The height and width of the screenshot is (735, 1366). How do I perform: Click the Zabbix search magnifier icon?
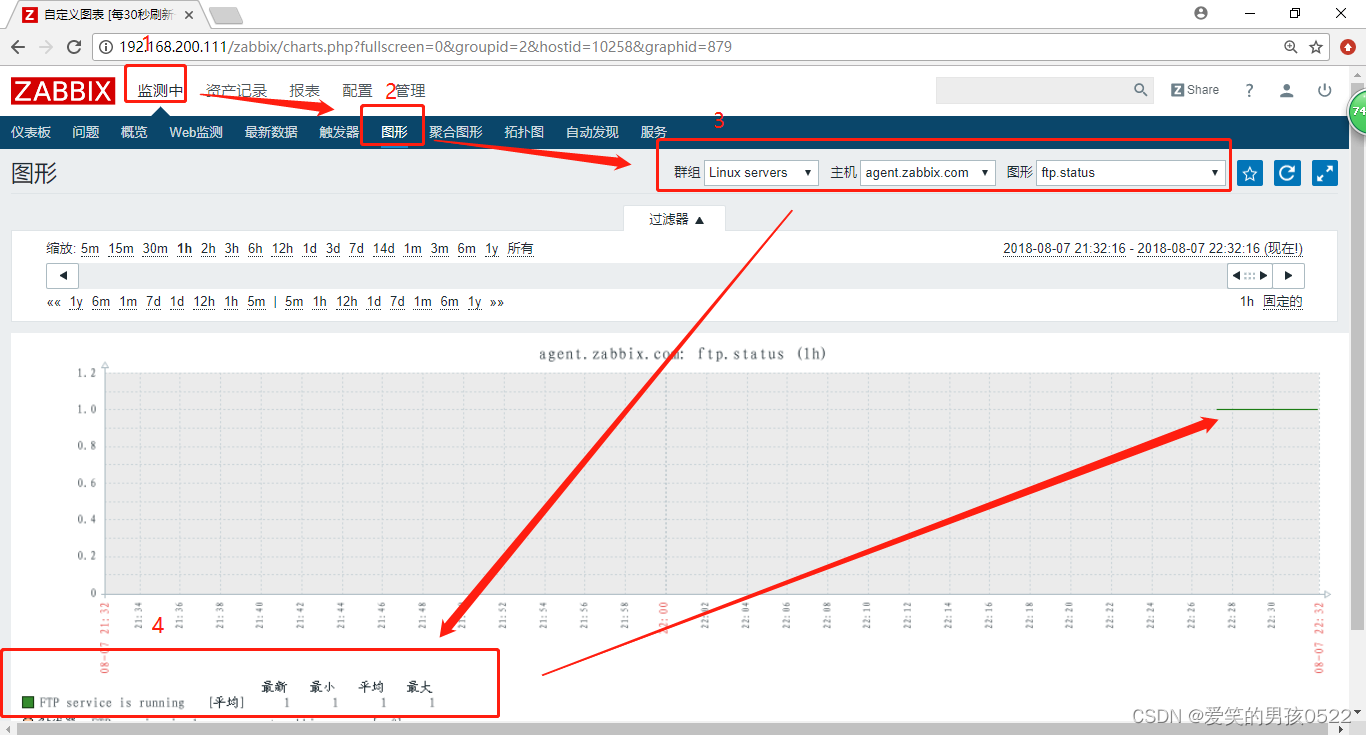pyautogui.click(x=1141, y=90)
